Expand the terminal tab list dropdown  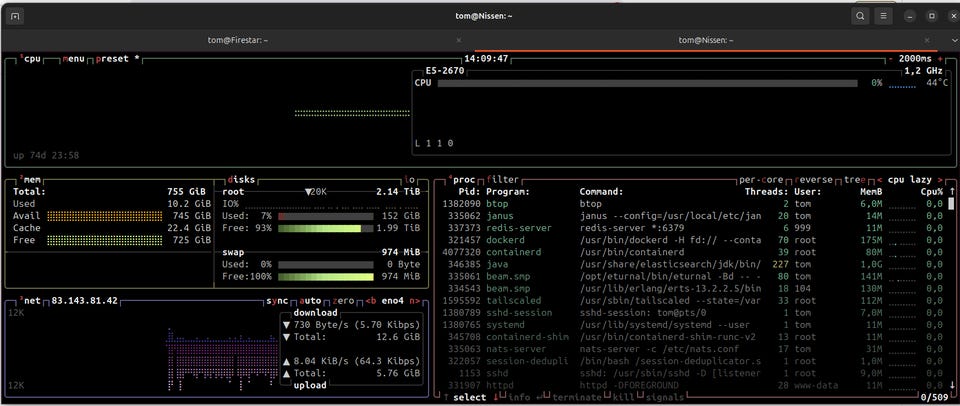coord(954,40)
